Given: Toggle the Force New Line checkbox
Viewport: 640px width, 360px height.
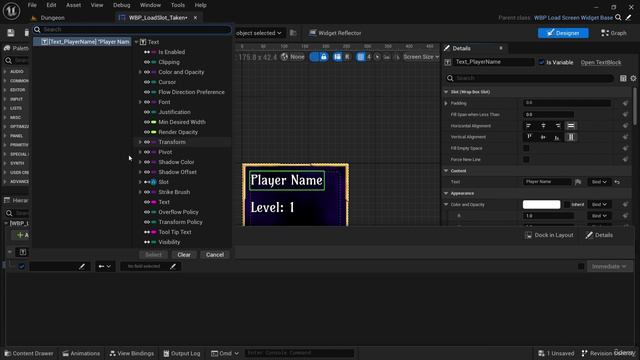Looking at the screenshot, I should pos(526,160).
